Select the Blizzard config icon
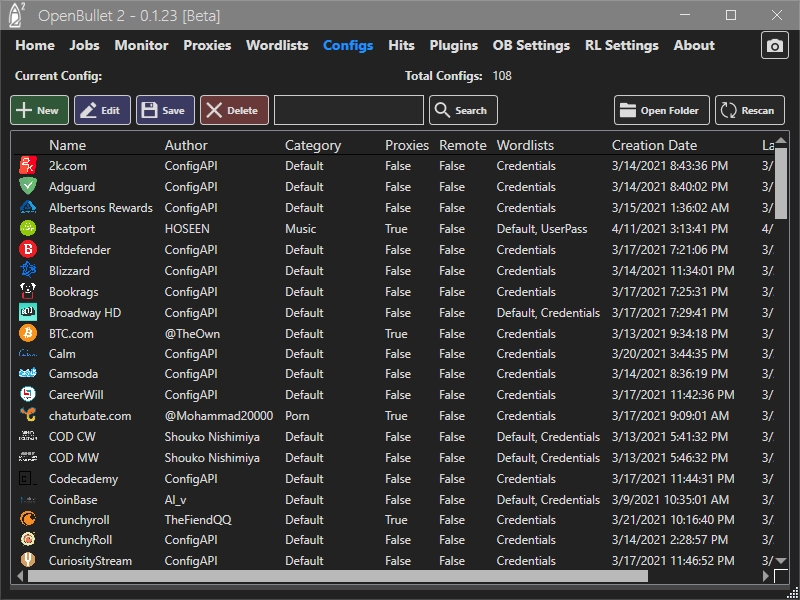The width and height of the screenshot is (800, 600). [x=27, y=270]
